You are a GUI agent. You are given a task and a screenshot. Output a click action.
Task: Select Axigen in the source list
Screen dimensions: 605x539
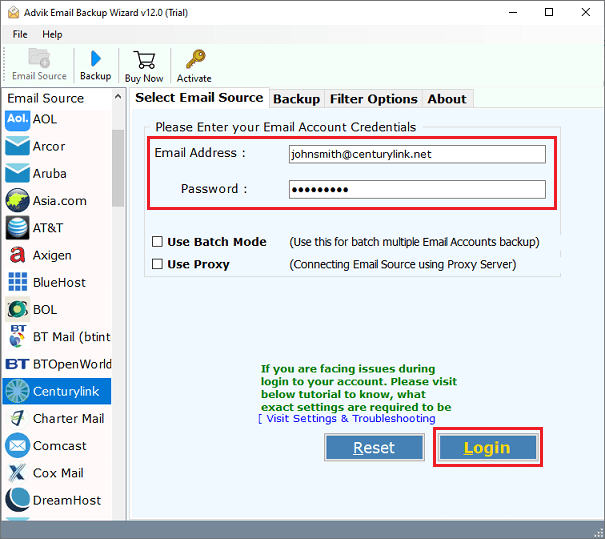tap(52, 255)
